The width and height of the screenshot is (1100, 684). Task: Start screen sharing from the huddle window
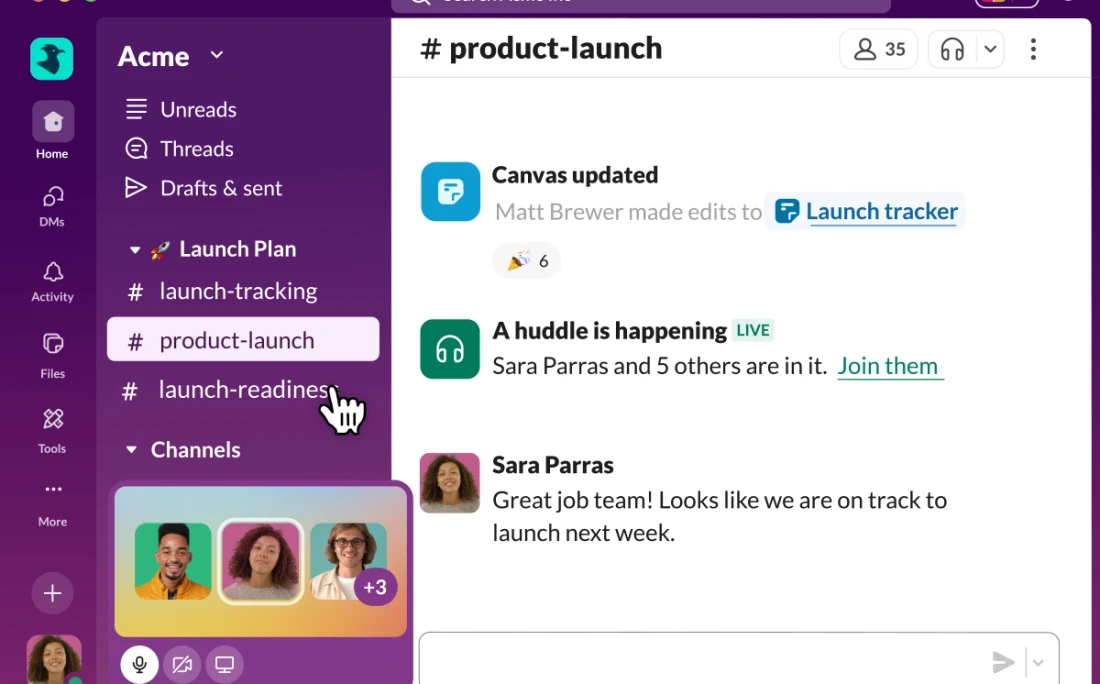point(224,663)
